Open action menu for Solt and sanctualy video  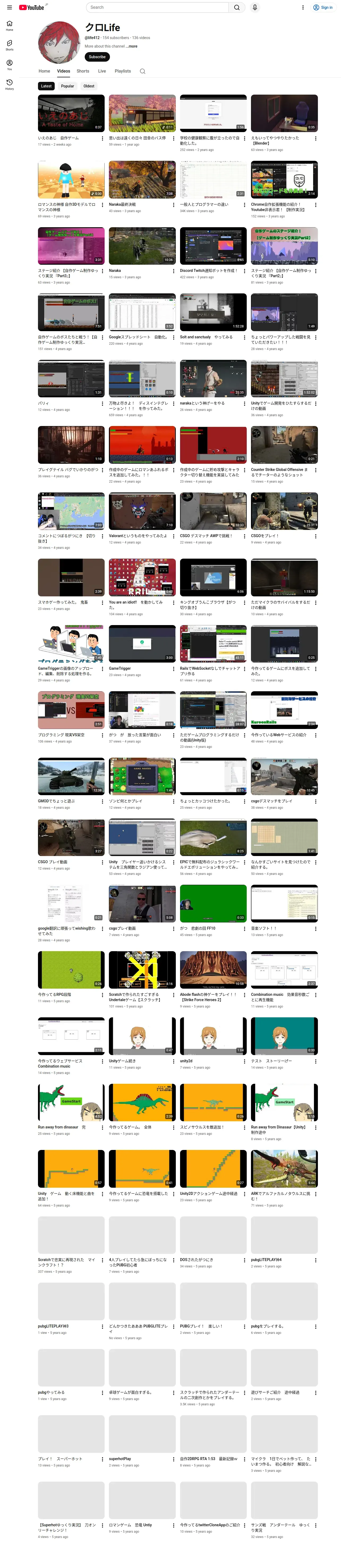click(x=244, y=338)
